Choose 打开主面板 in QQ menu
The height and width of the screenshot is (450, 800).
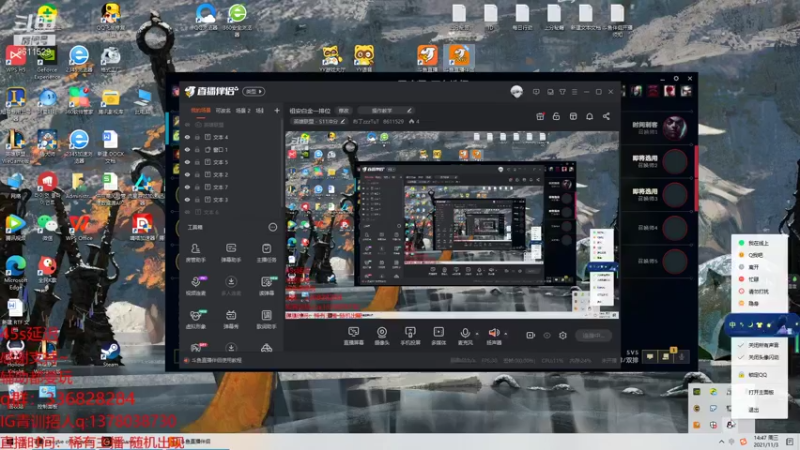click(x=760, y=392)
